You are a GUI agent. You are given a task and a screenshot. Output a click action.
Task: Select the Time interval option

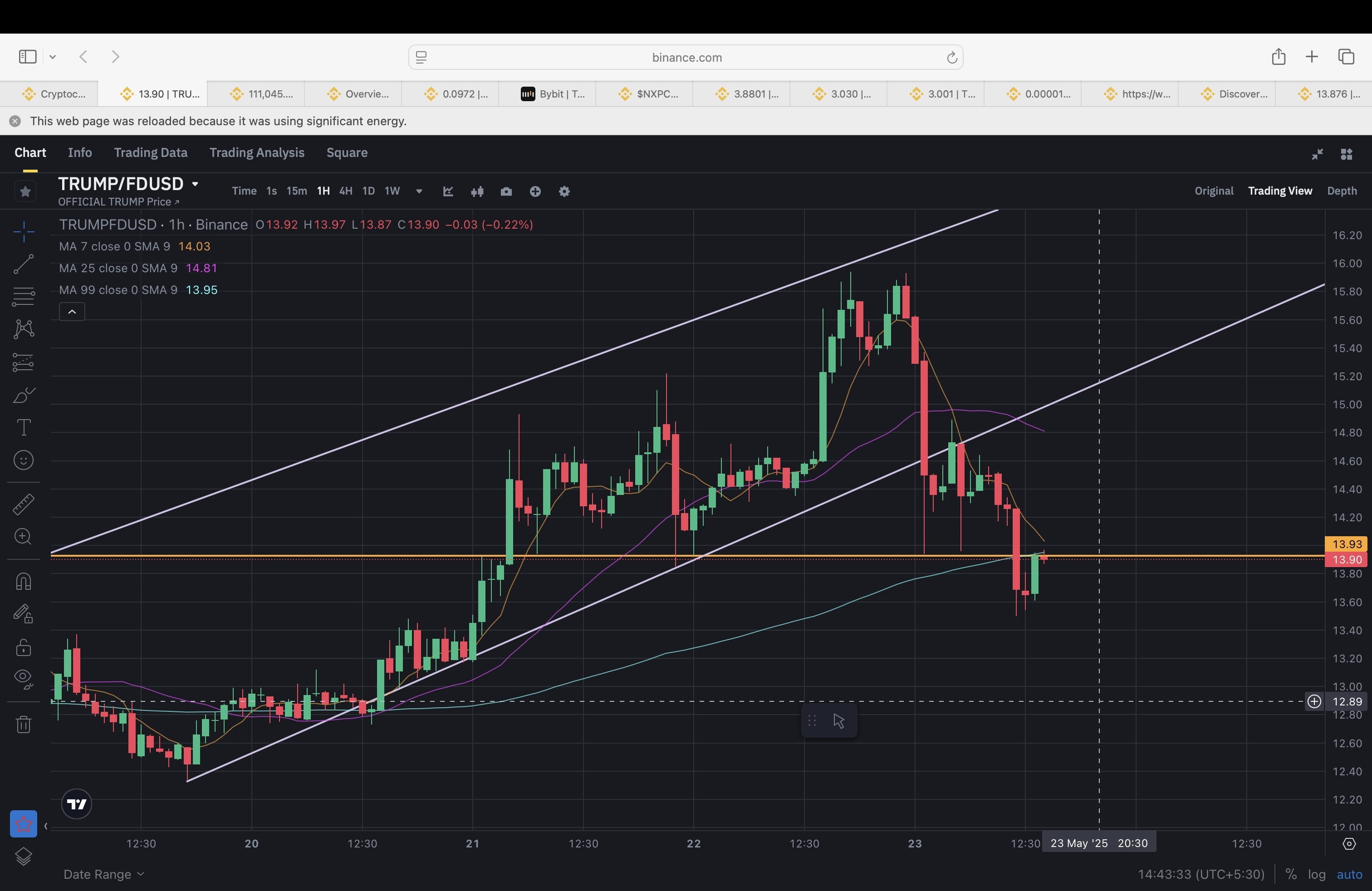[244, 191]
